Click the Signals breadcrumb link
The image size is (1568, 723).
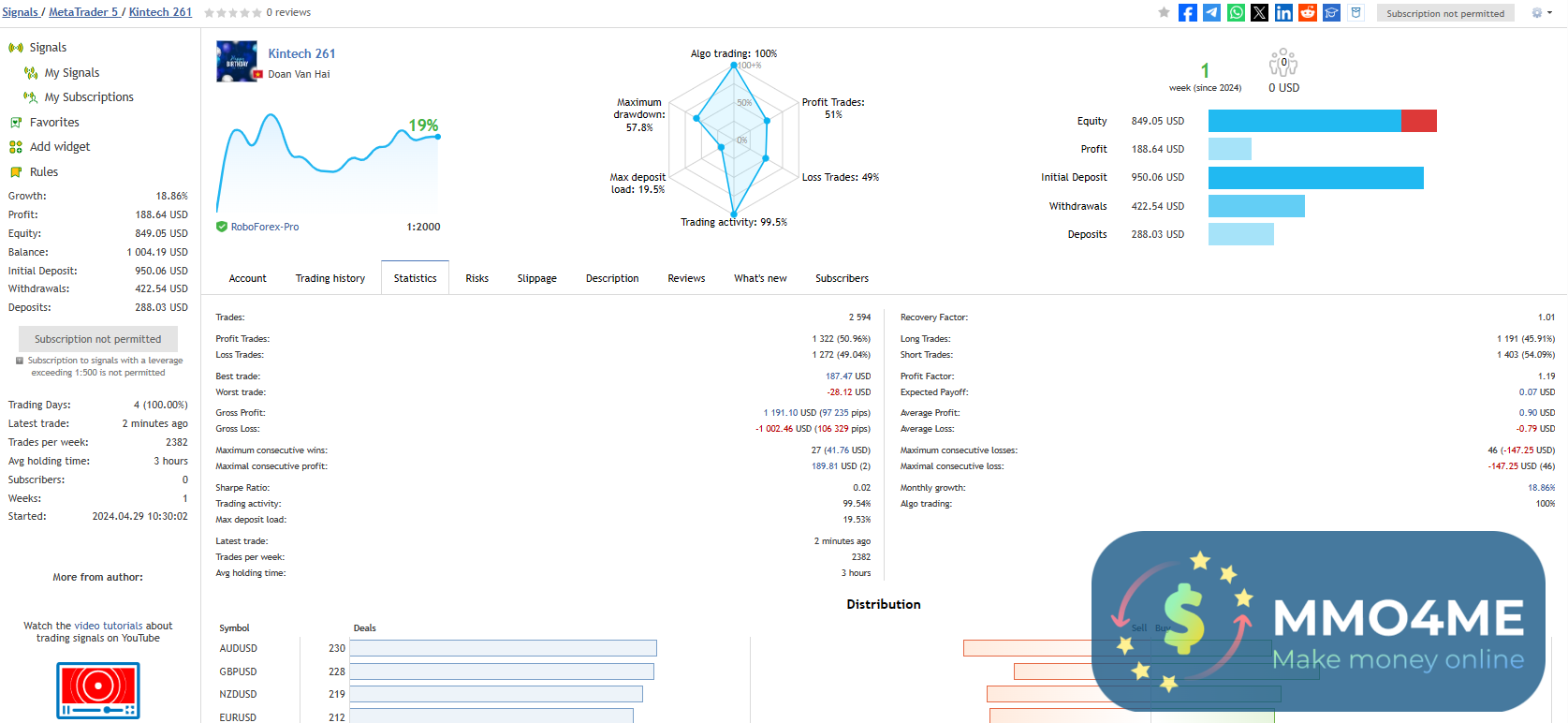(20, 12)
